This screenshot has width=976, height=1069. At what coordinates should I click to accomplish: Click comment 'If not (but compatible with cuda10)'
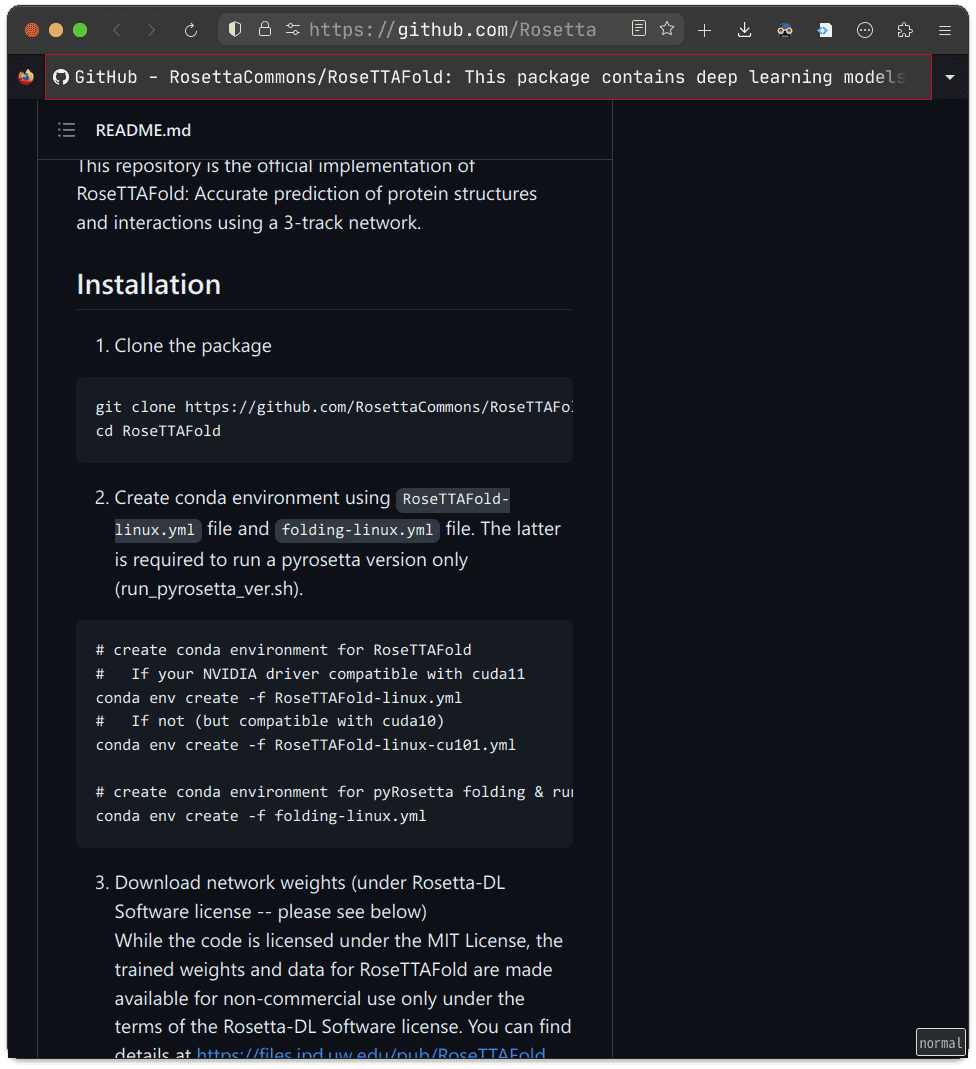click(270, 721)
